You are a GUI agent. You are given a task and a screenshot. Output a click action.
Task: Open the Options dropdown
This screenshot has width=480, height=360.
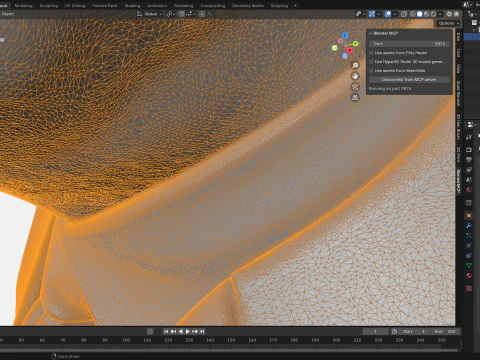[x=449, y=23]
